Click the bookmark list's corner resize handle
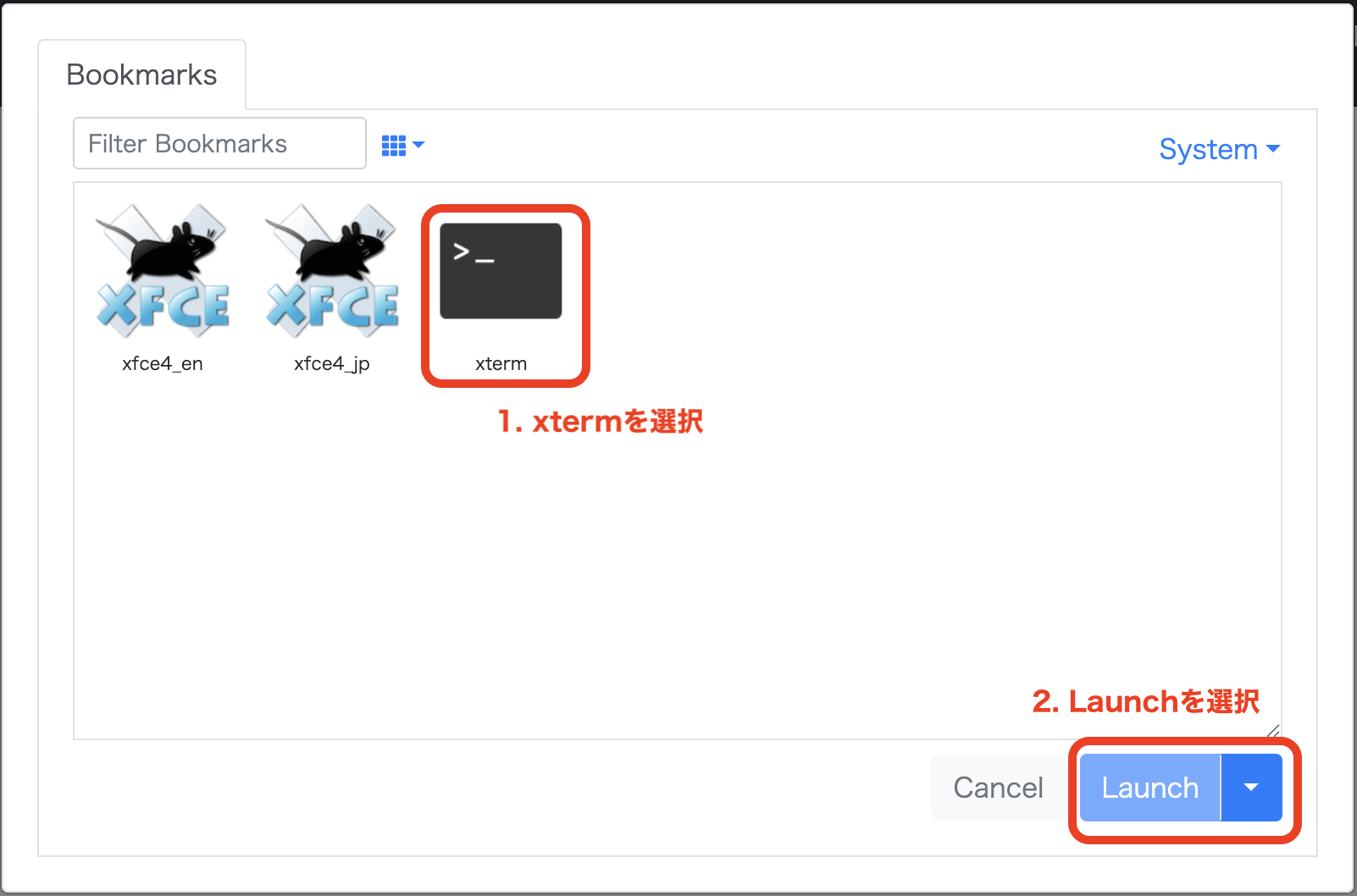The width and height of the screenshot is (1357, 896). tap(1272, 731)
